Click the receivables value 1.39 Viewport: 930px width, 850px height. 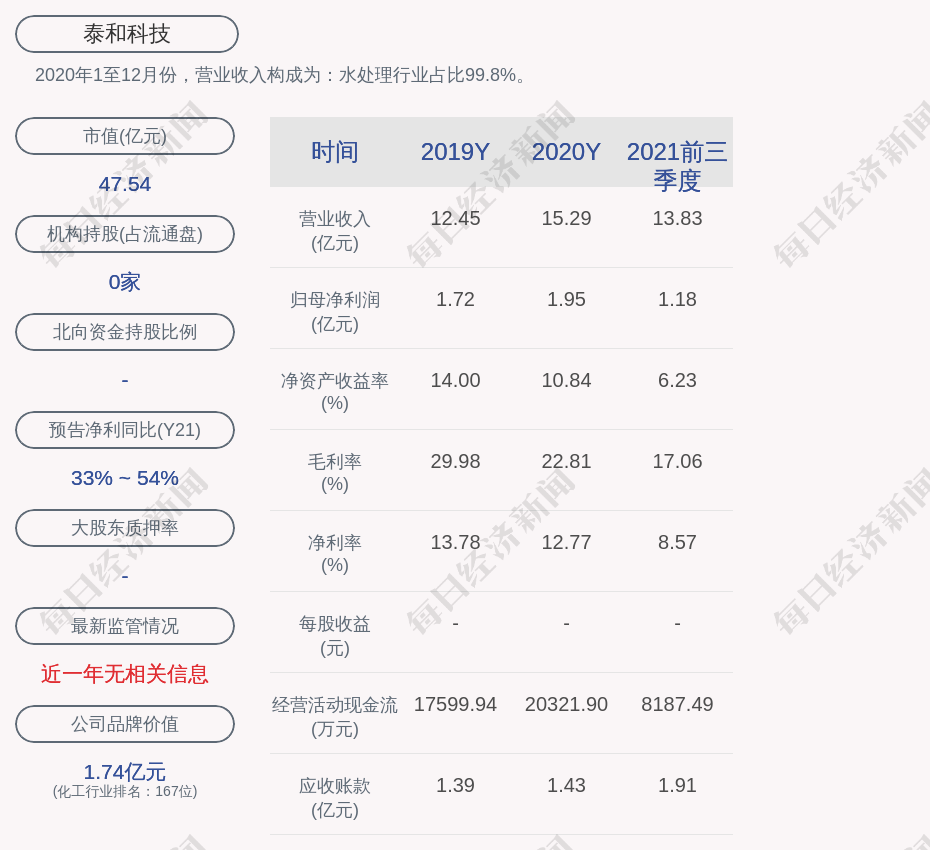pos(456,785)
